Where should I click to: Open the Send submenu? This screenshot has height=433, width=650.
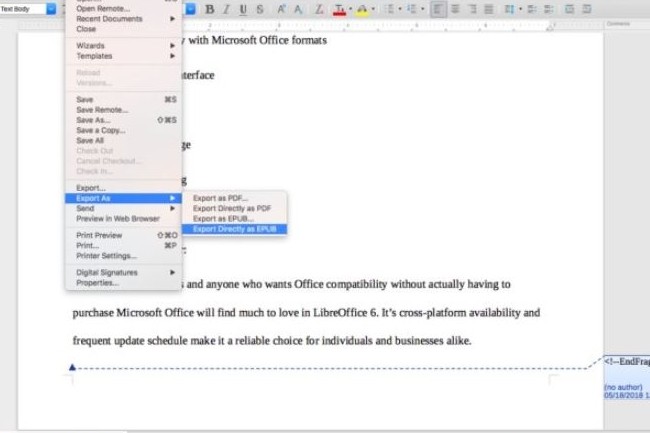(x=124, y=208)
